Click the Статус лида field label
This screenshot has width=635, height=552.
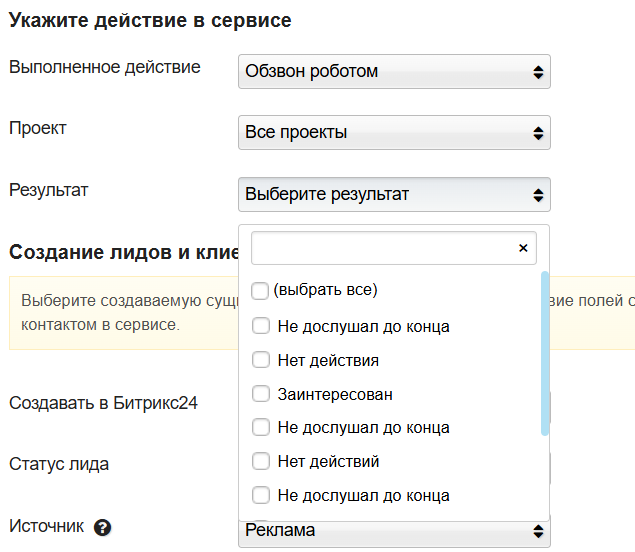tap(59, 464)
